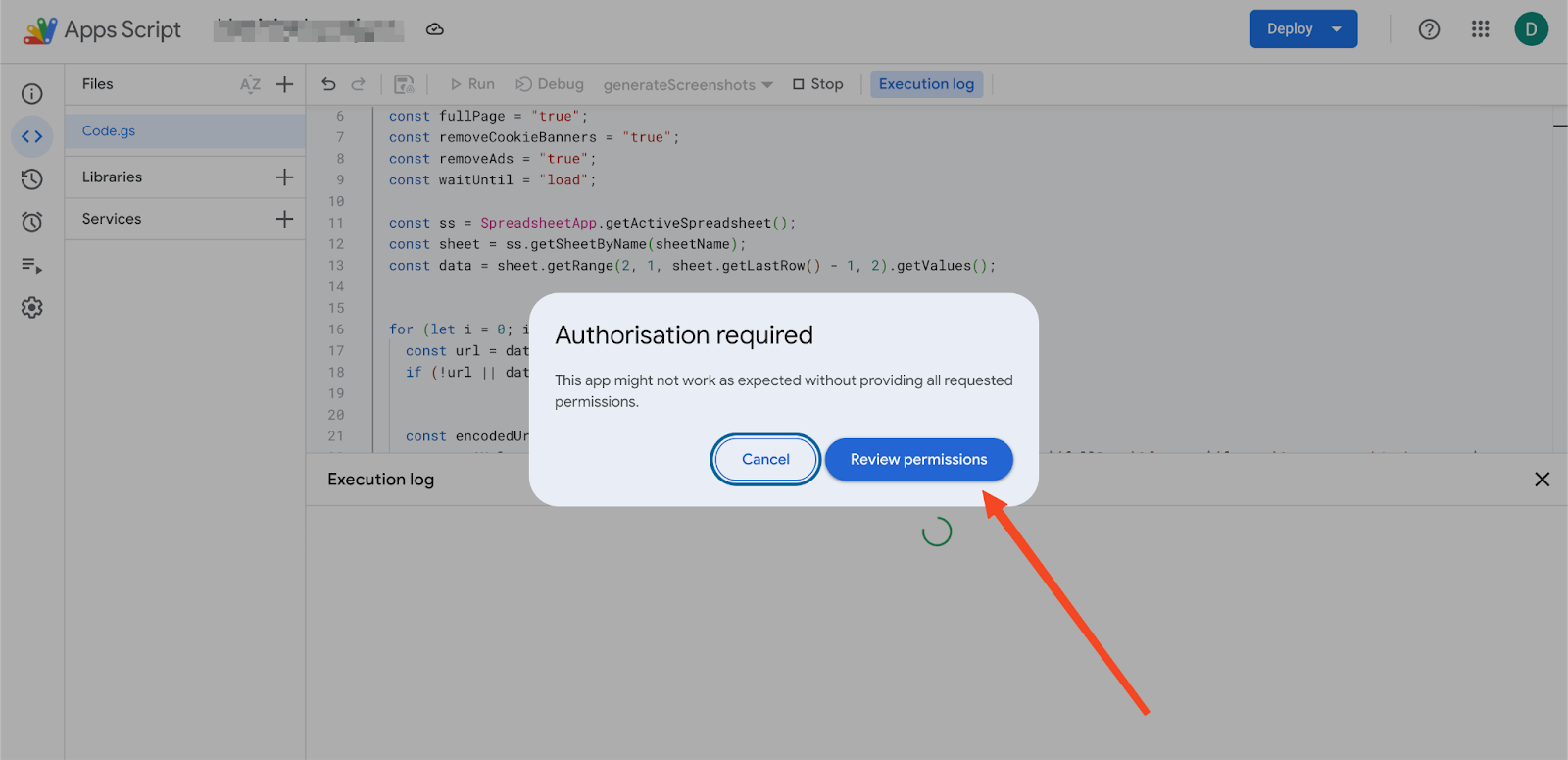Open the Executions list icon
The width and height of the screenshot is (1568, 760).
[32, 266]
